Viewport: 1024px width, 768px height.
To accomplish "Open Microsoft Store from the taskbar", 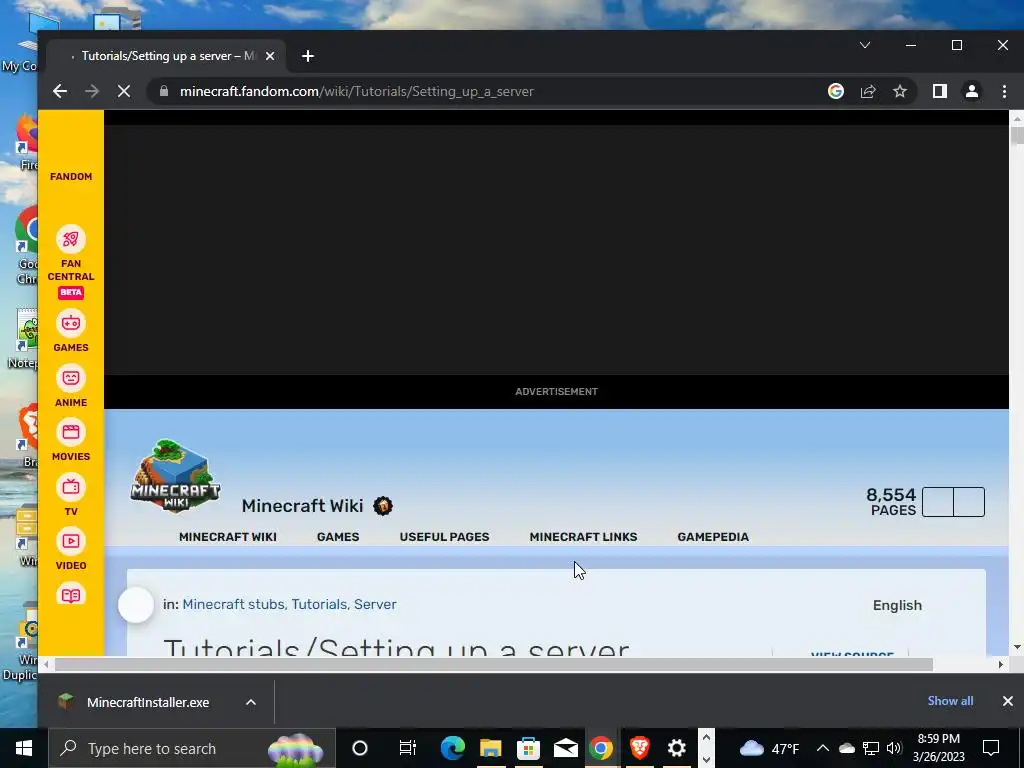I will 528,748.
